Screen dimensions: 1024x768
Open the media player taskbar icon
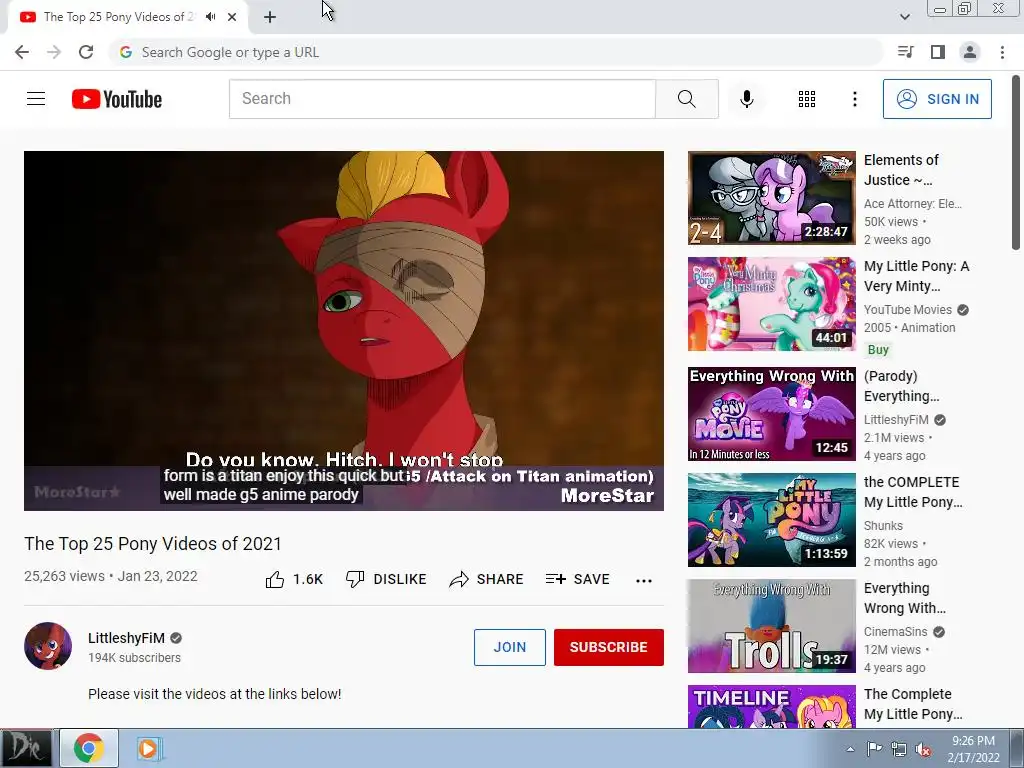(149, 748)
